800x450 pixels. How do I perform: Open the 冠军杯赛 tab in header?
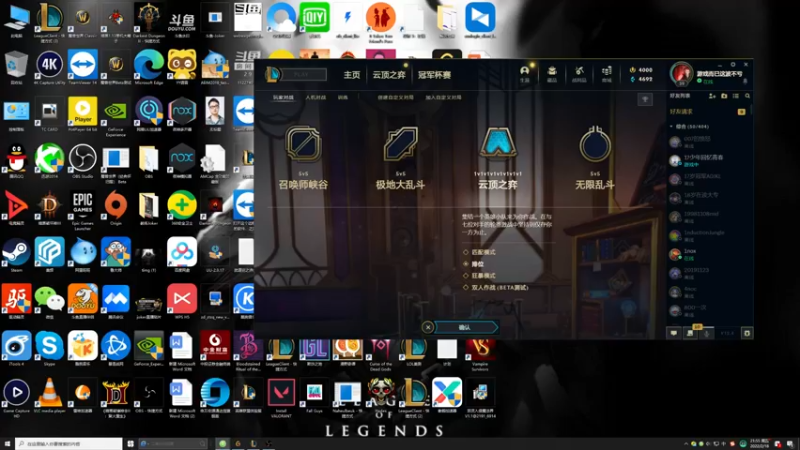[434, 75]
